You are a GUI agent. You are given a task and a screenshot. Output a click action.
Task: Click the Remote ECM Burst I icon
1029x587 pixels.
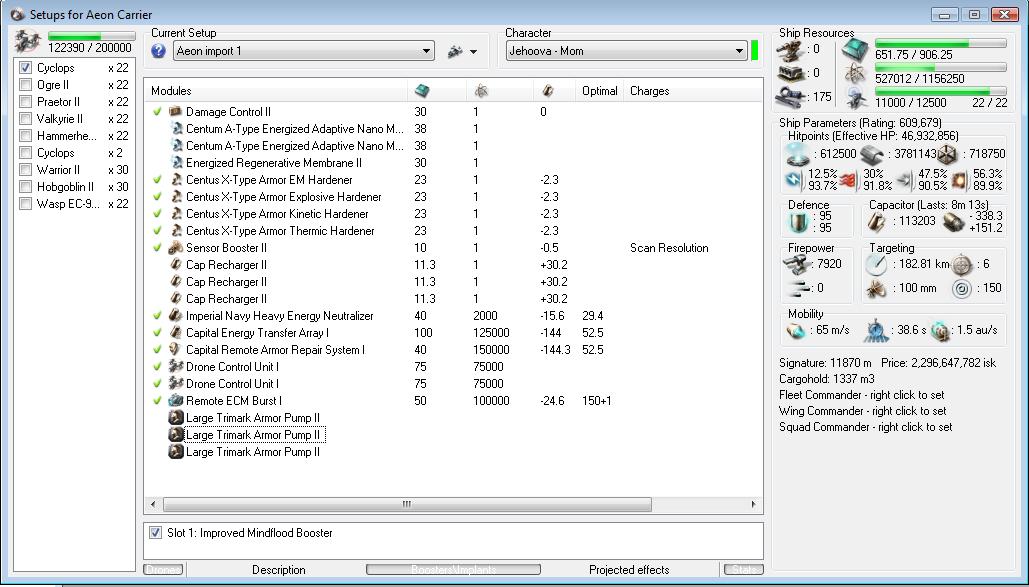176,401
